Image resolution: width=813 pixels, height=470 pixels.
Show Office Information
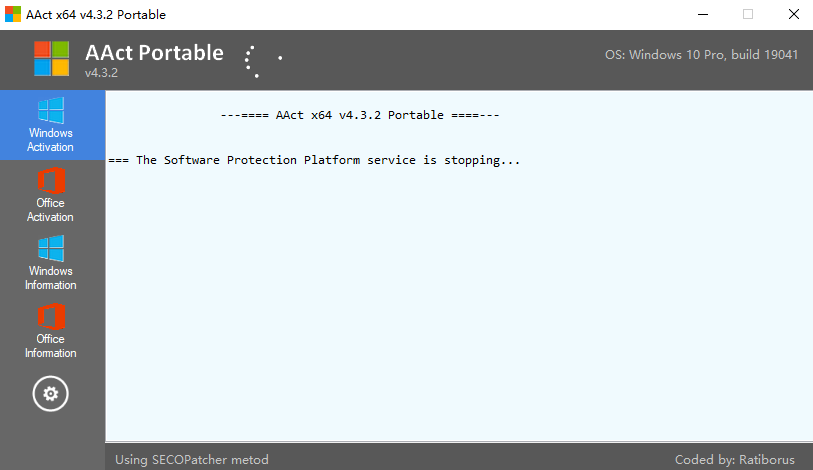[51, 331]
